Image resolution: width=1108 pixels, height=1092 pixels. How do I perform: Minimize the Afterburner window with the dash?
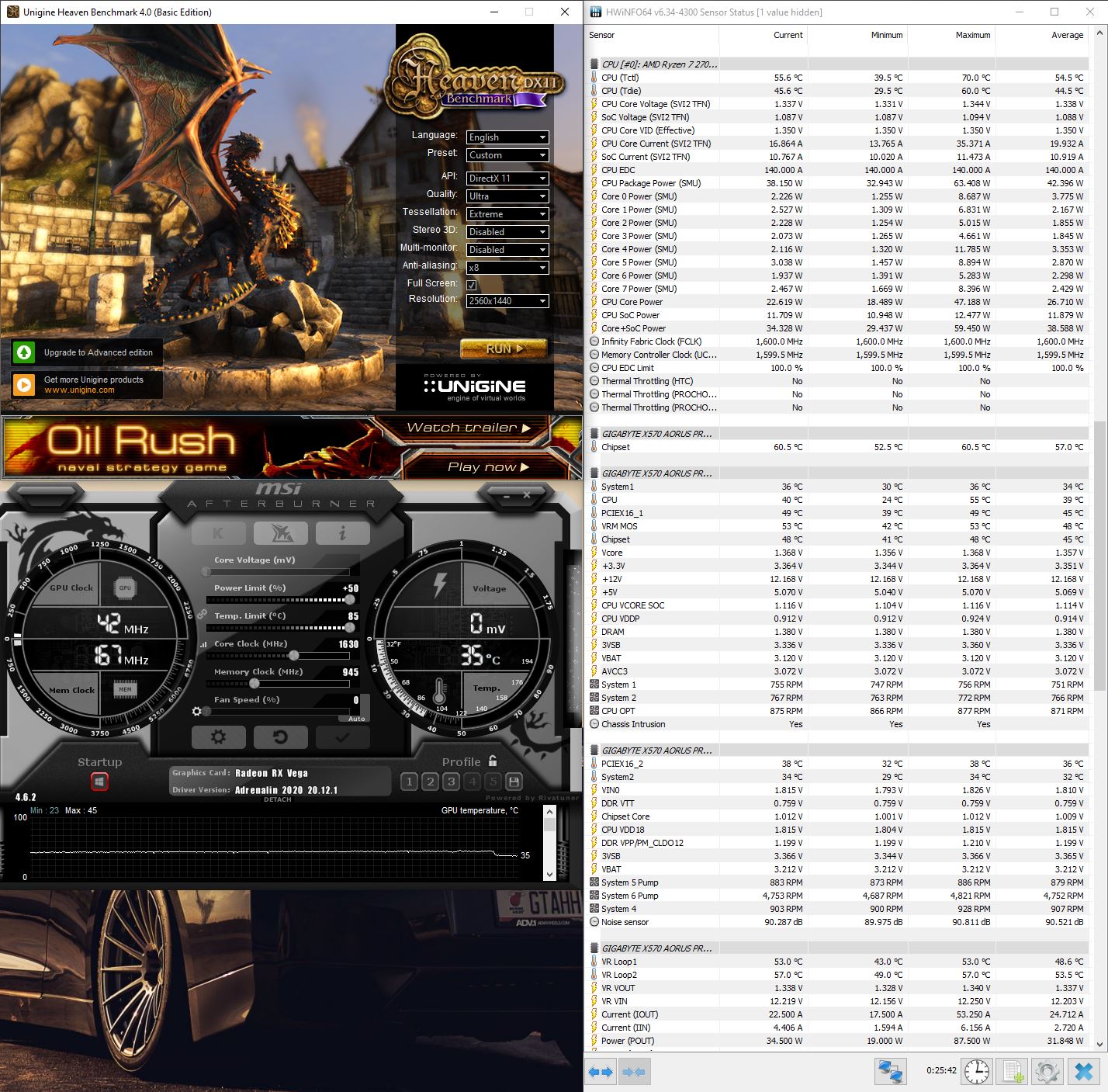[506, 495]
